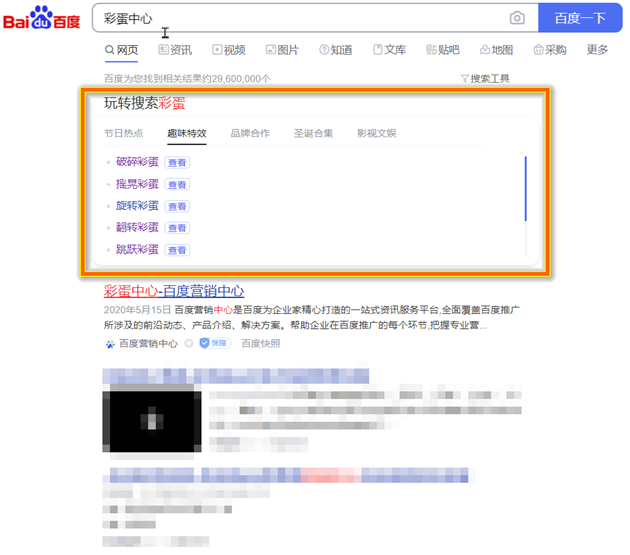
Task: Open the 地图 tab
Action: [496, 50]
